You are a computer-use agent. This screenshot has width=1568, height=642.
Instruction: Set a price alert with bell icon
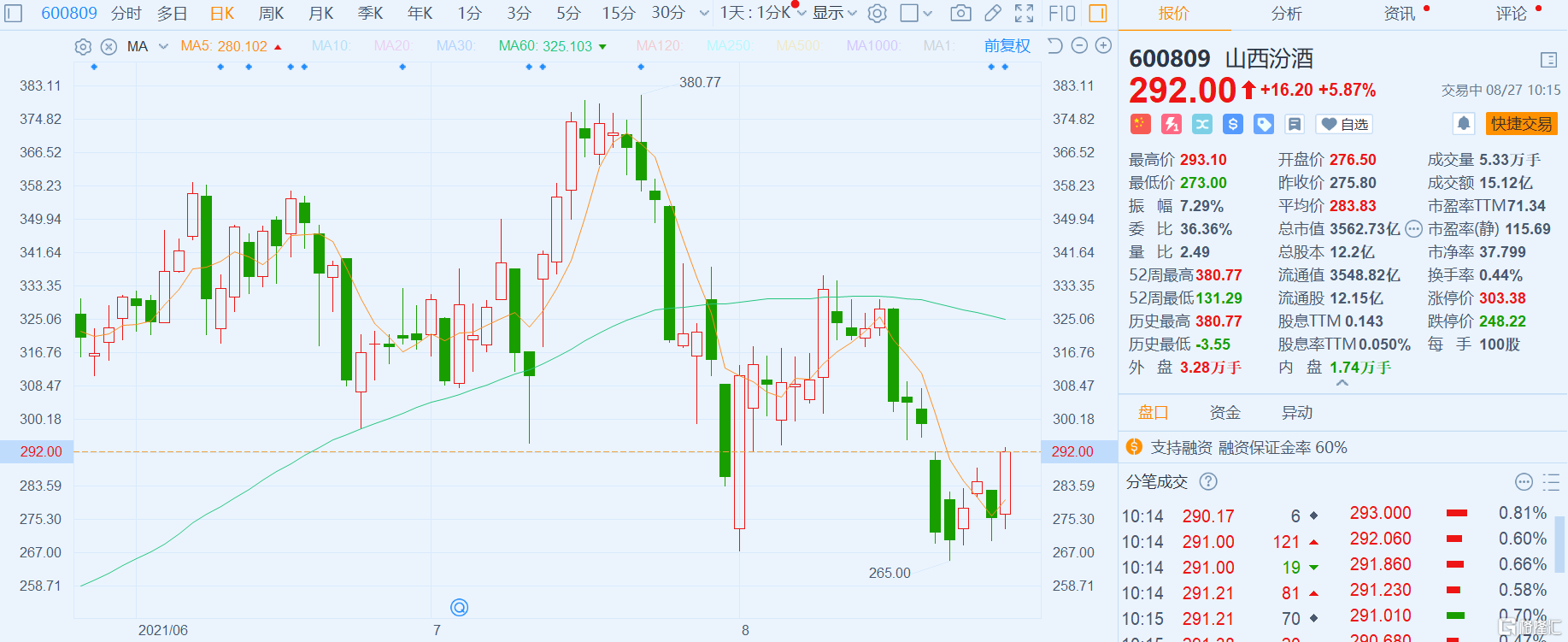pyautogui.click(x=1464, y=124)
